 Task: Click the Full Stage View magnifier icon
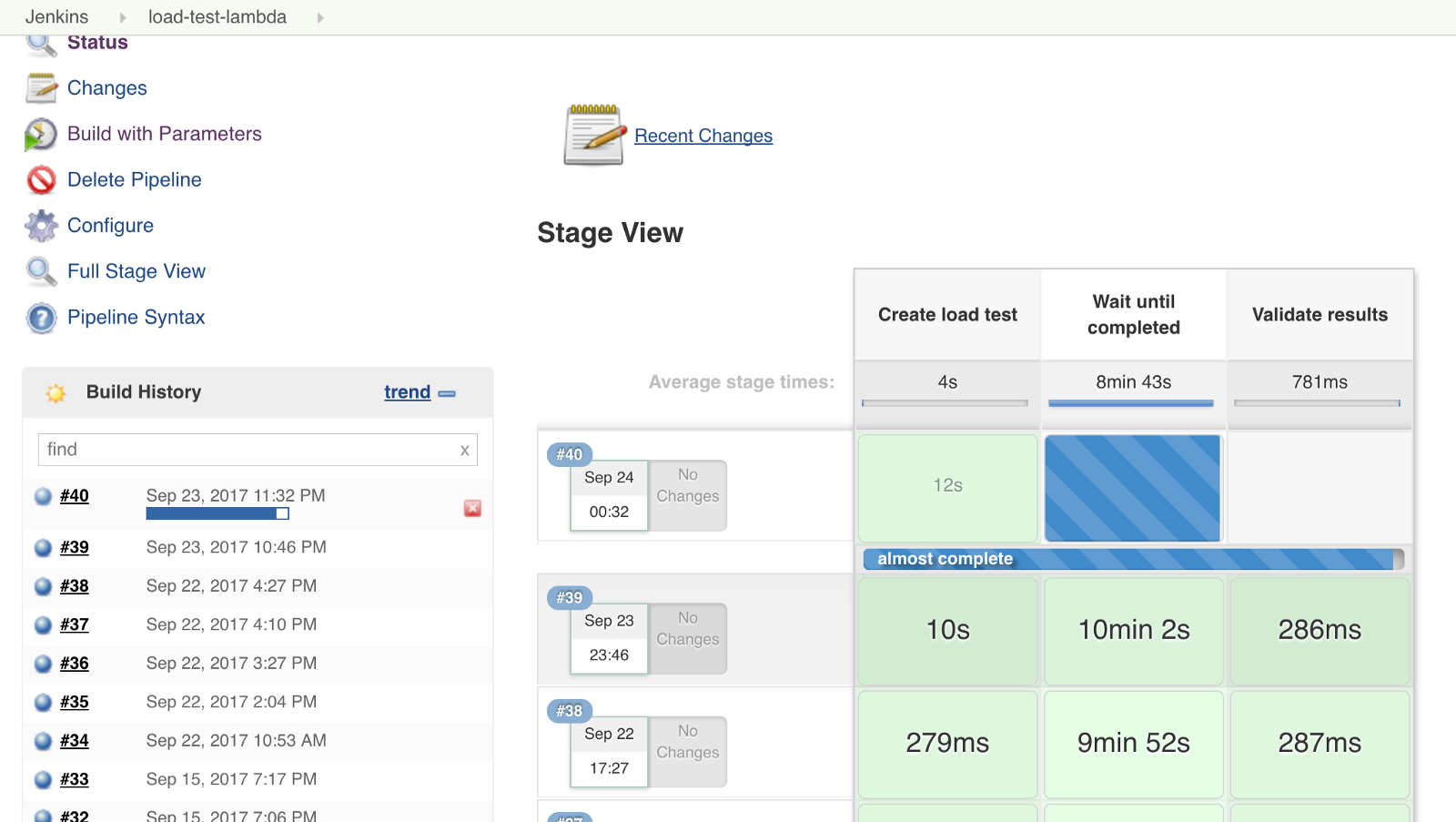coord(41,271)
